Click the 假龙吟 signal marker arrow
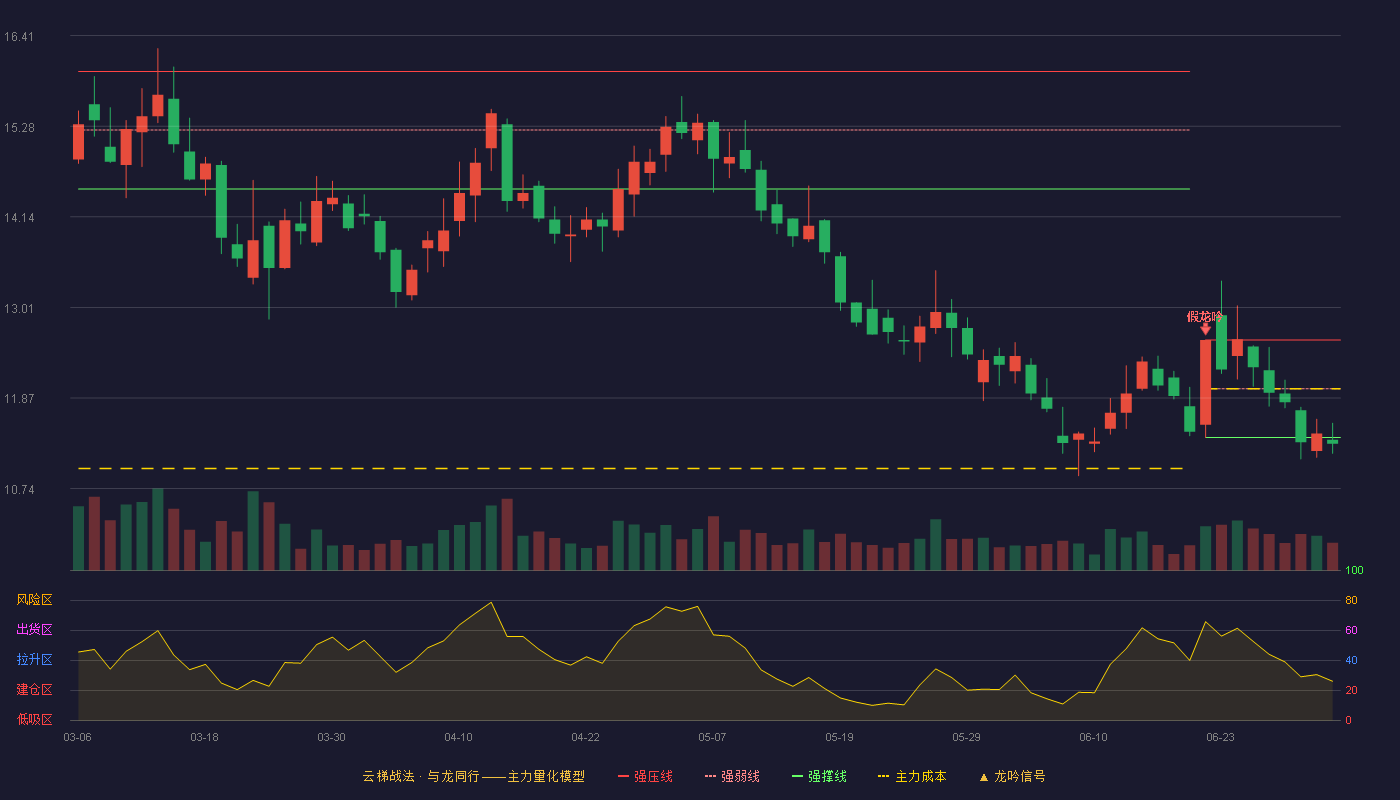This screenshot has width=1400, height=800. pos(1205,328)
